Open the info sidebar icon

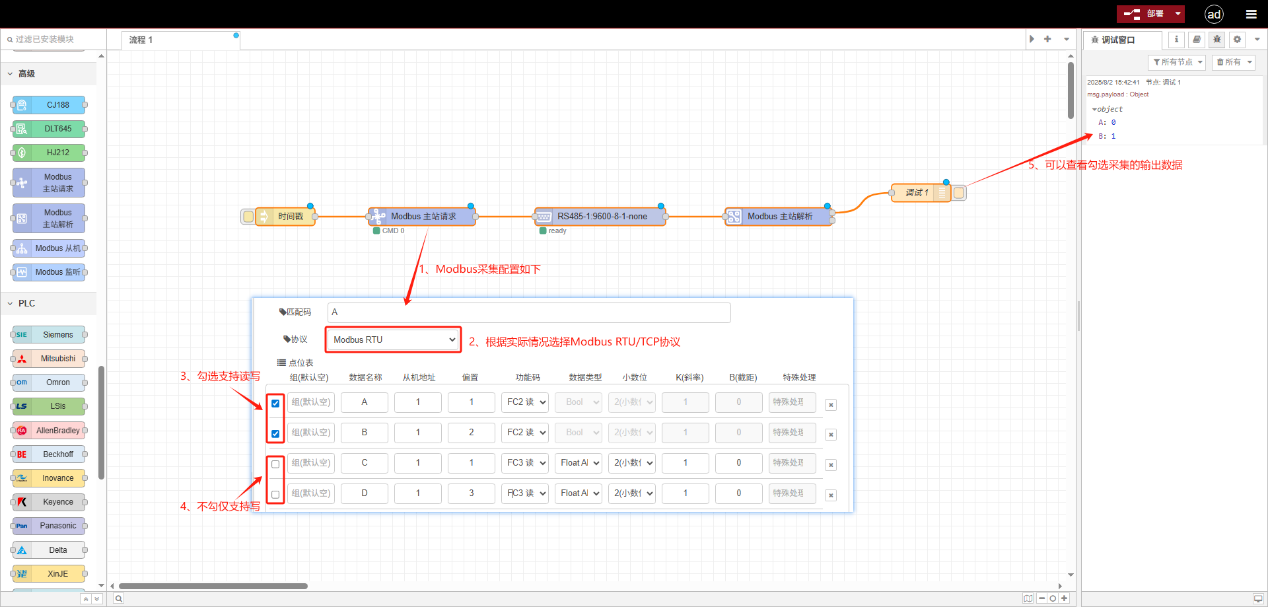coord(1176,40)
